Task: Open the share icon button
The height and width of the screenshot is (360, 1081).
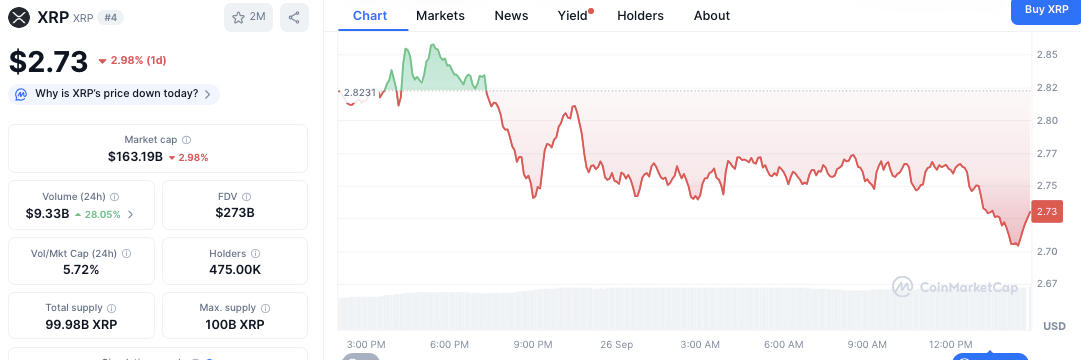Action: [294, 18]
